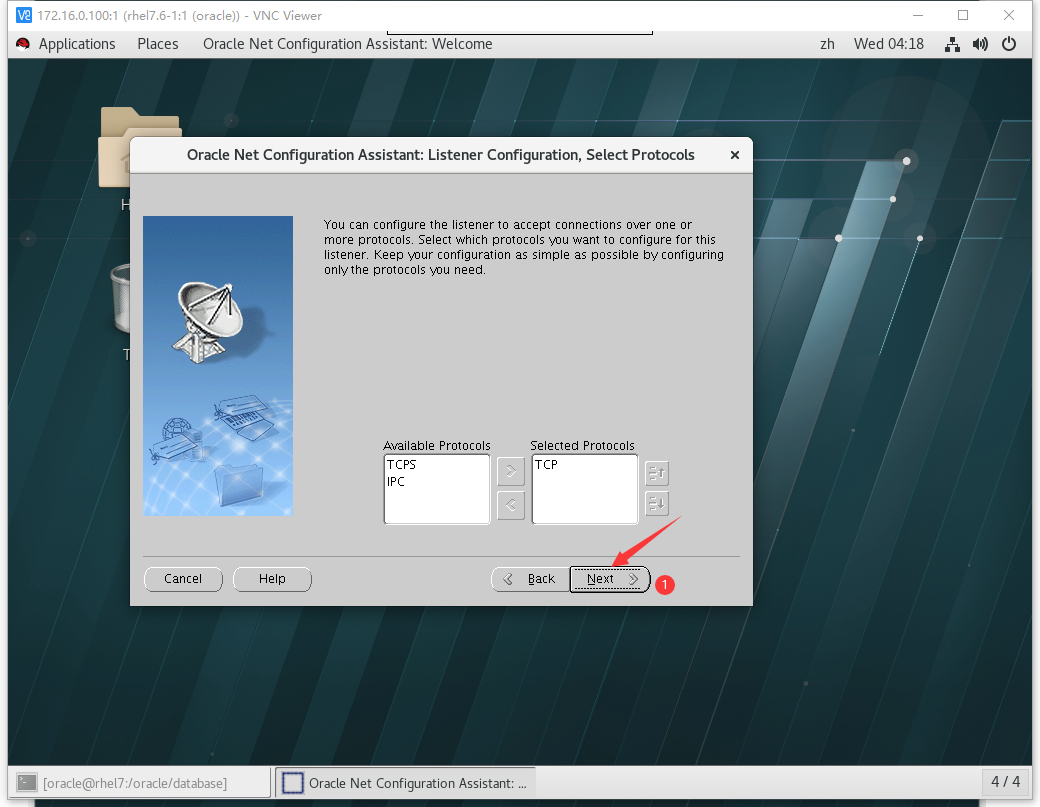Demote selected protocol down in order
The width and height of the screenshot is (1040, 807).
(x=657, y=504)
